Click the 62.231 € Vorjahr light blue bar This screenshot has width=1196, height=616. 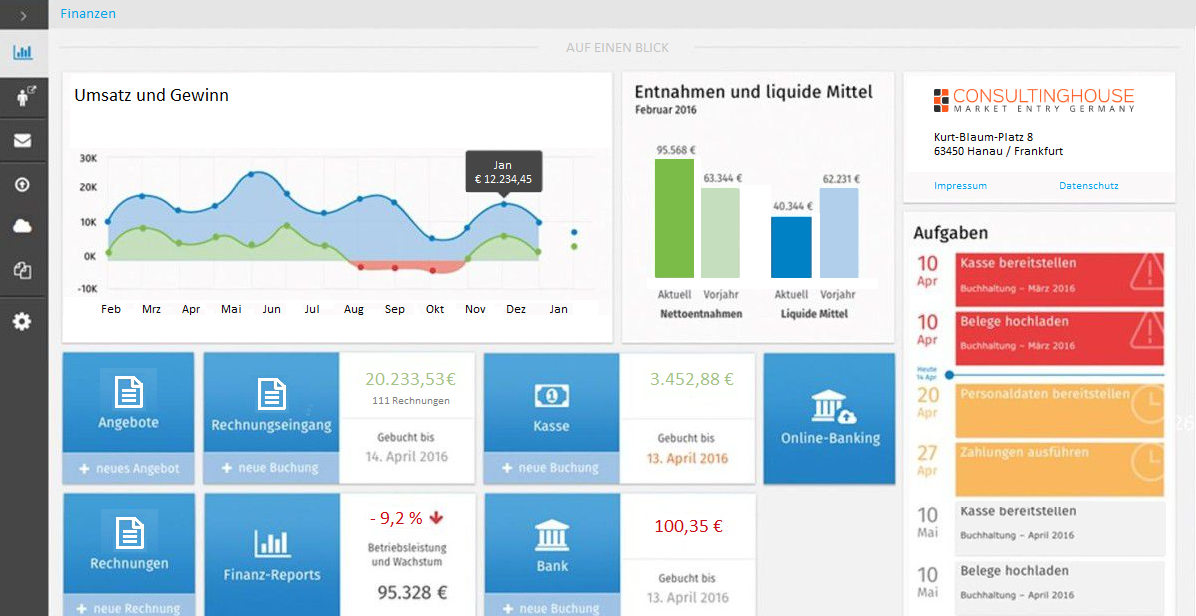839,233
